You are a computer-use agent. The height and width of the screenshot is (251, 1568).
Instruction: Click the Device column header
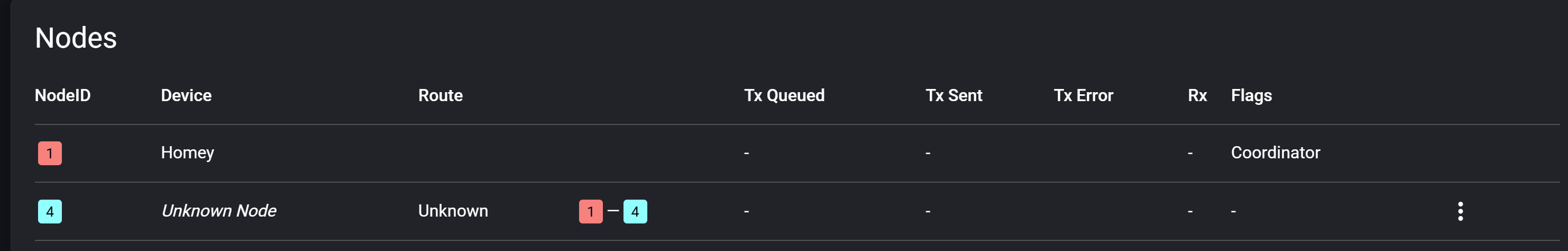click(x=186, y=96)
